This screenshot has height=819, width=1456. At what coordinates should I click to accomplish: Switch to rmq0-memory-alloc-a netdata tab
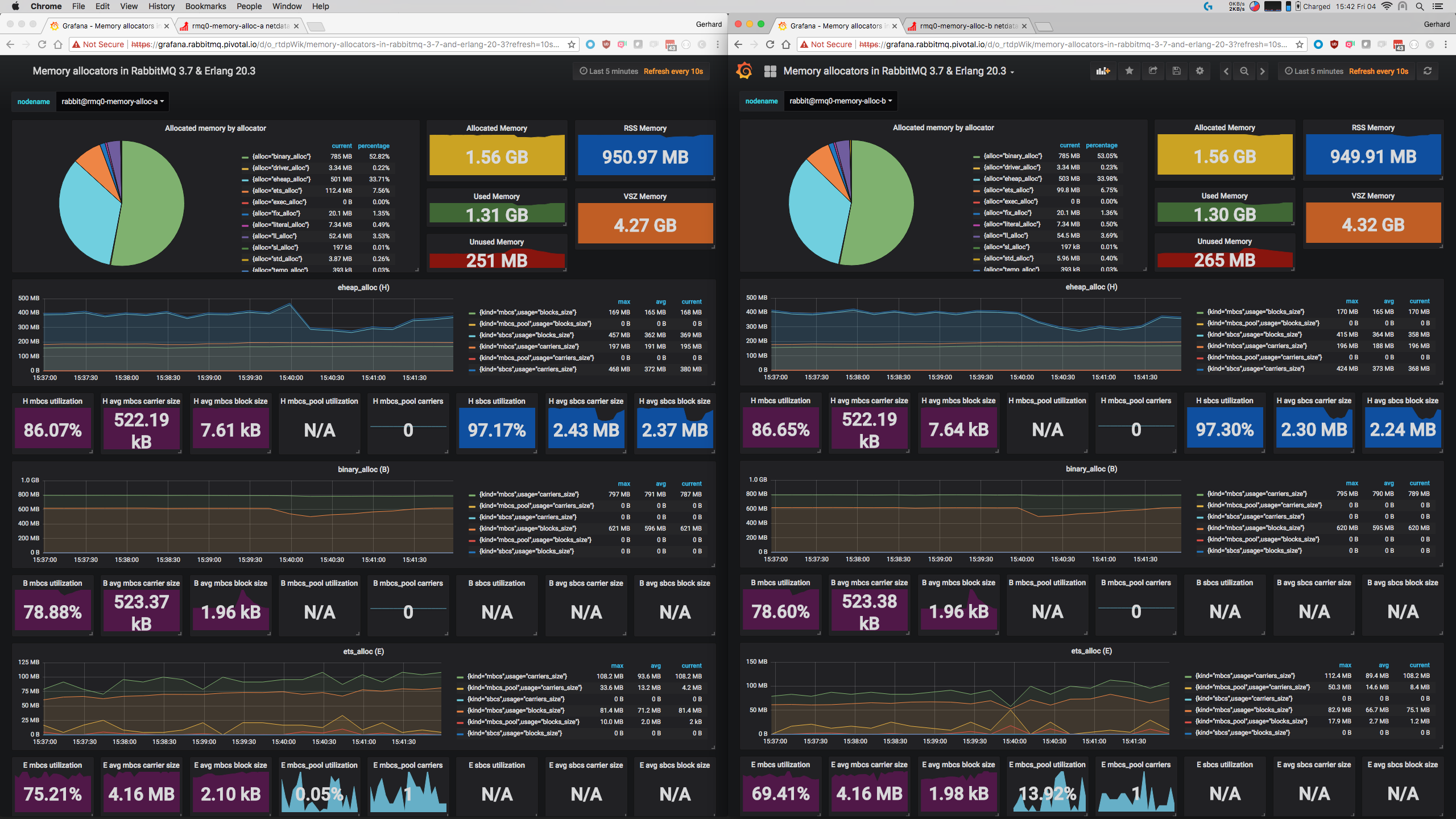point(239,26)
